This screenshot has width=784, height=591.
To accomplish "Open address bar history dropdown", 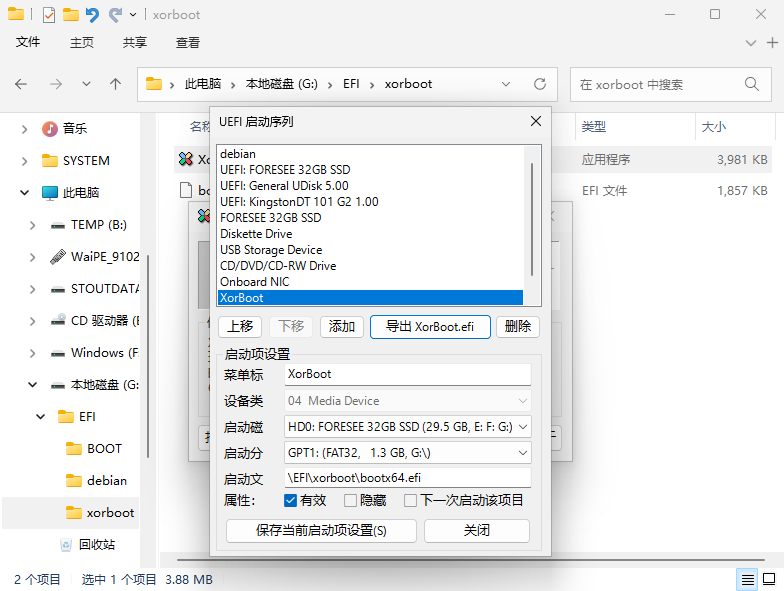I will pos(506,84).
